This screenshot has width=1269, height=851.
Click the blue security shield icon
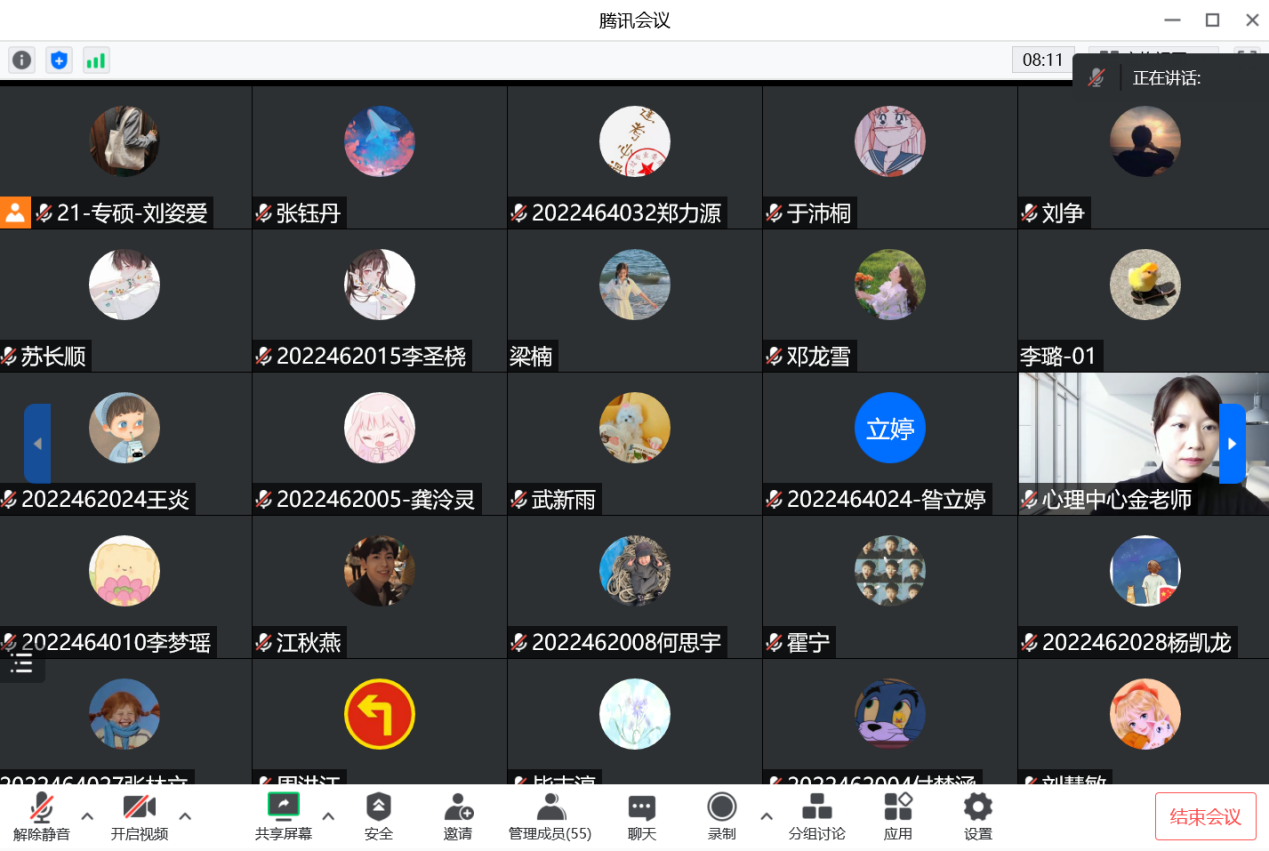pos(59,60)
